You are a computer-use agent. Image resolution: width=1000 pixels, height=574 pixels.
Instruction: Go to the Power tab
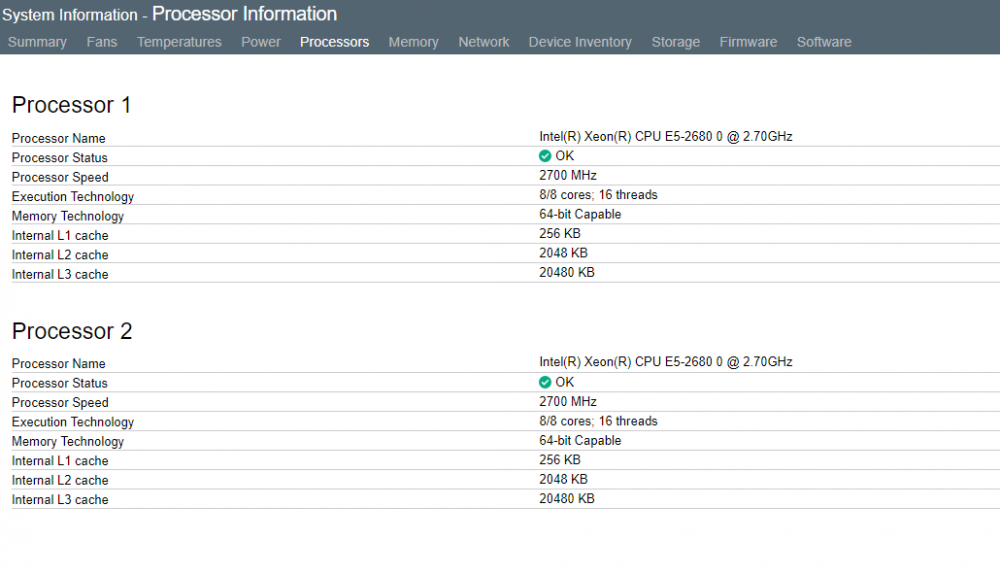(x=261, y=42)
